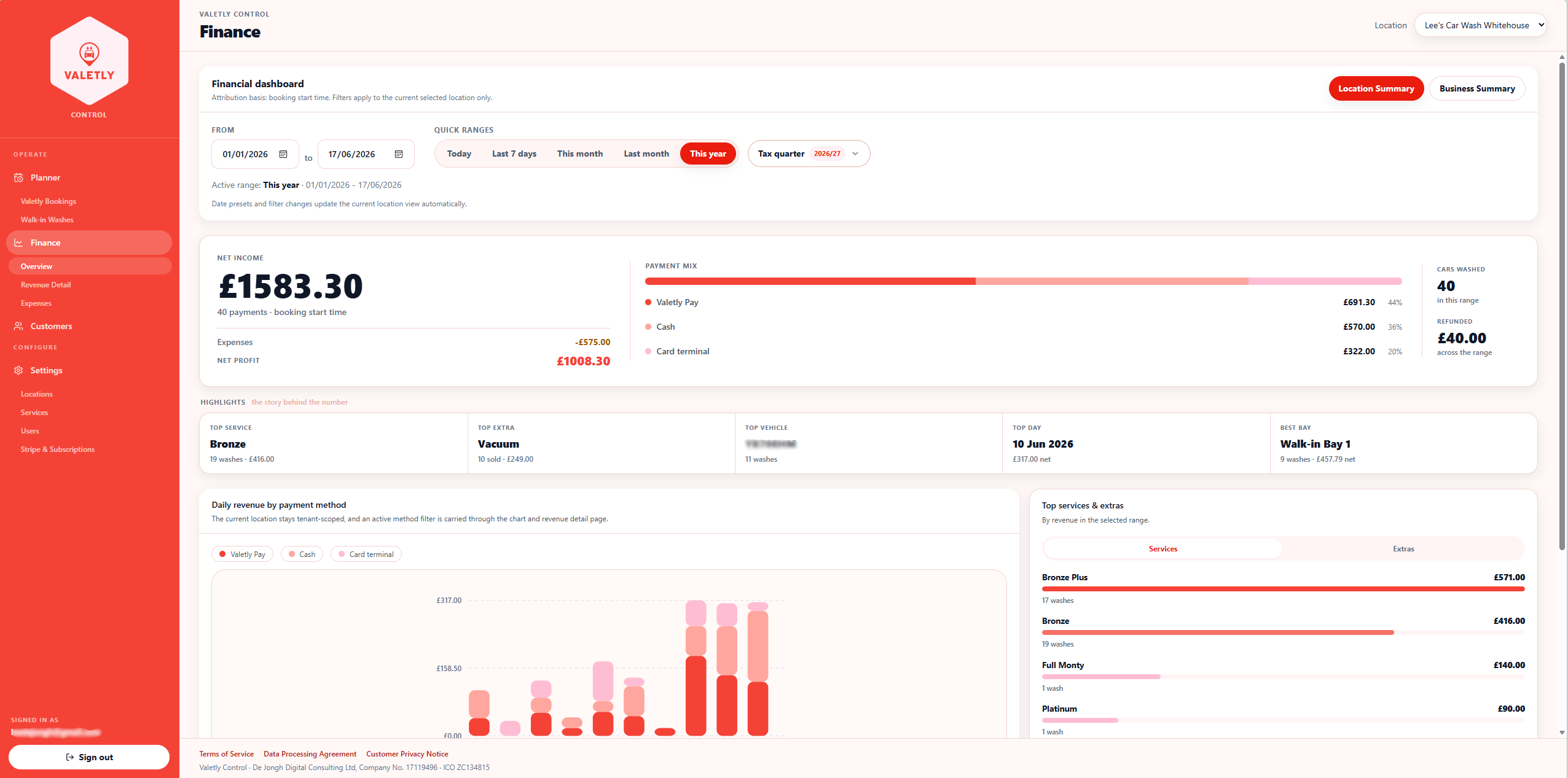Open Walk-in Washes in sidebar
The image size is (1568, 778).
coord(47,220)
